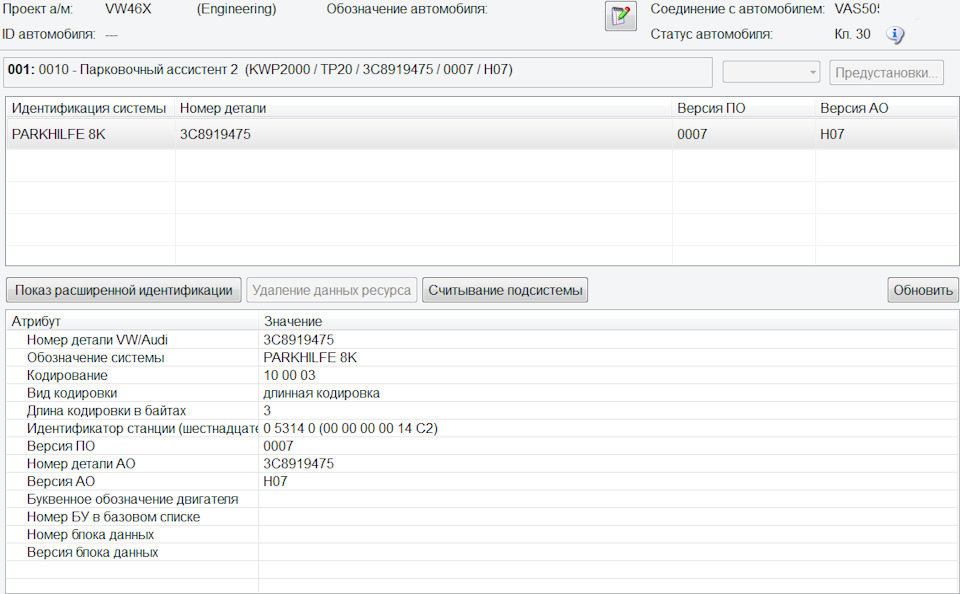Click the PARKHILFE 8K value in attributes

click(x=310, y=358)
